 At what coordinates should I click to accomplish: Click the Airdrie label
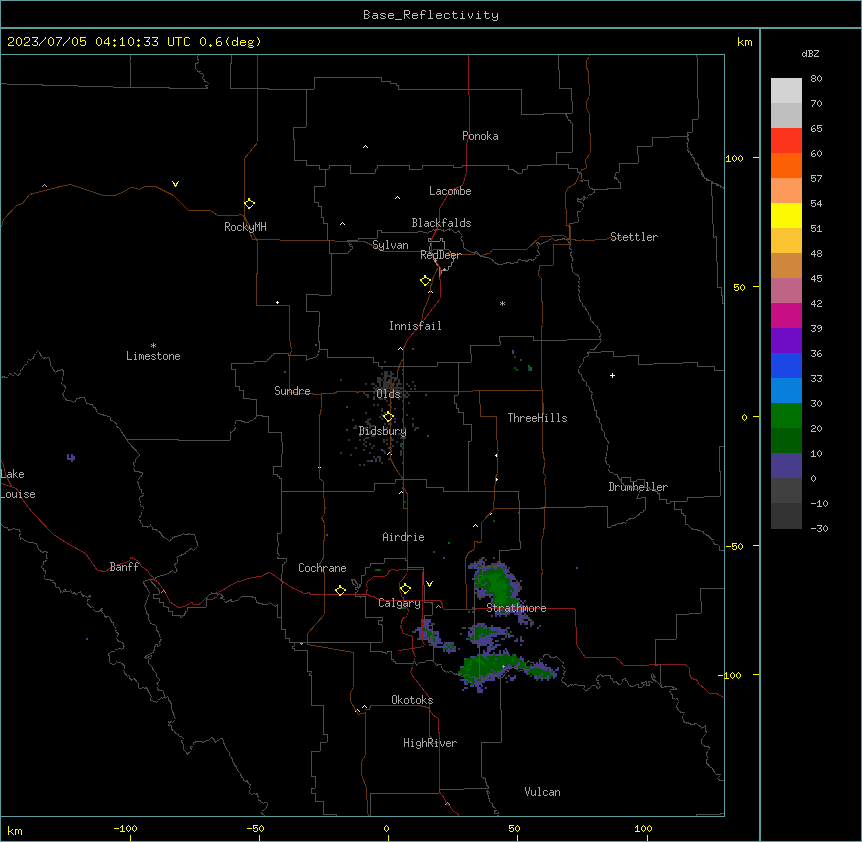click(403, 537)
